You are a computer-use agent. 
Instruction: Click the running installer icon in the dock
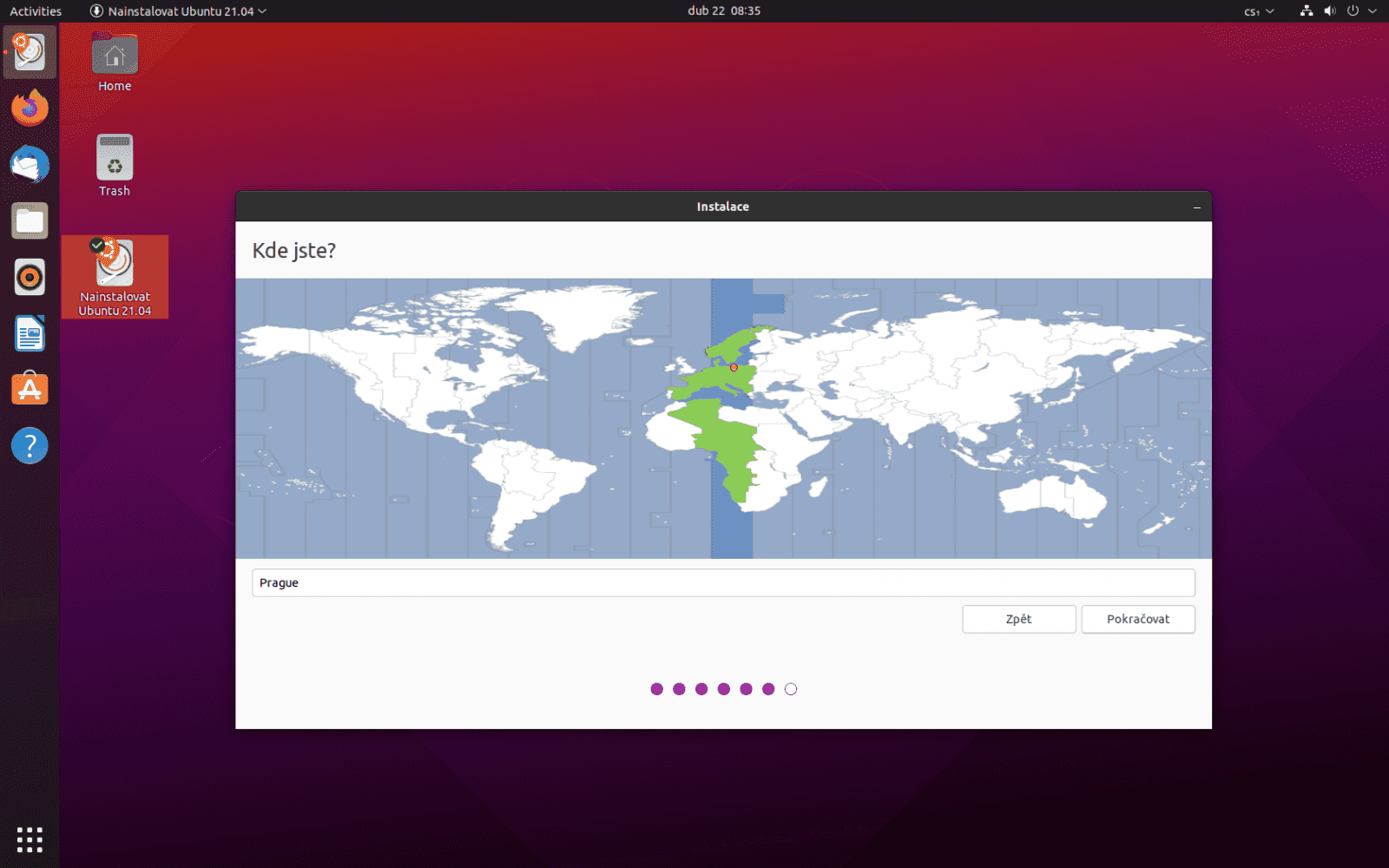pyautogui.click(x=29, y=51)
